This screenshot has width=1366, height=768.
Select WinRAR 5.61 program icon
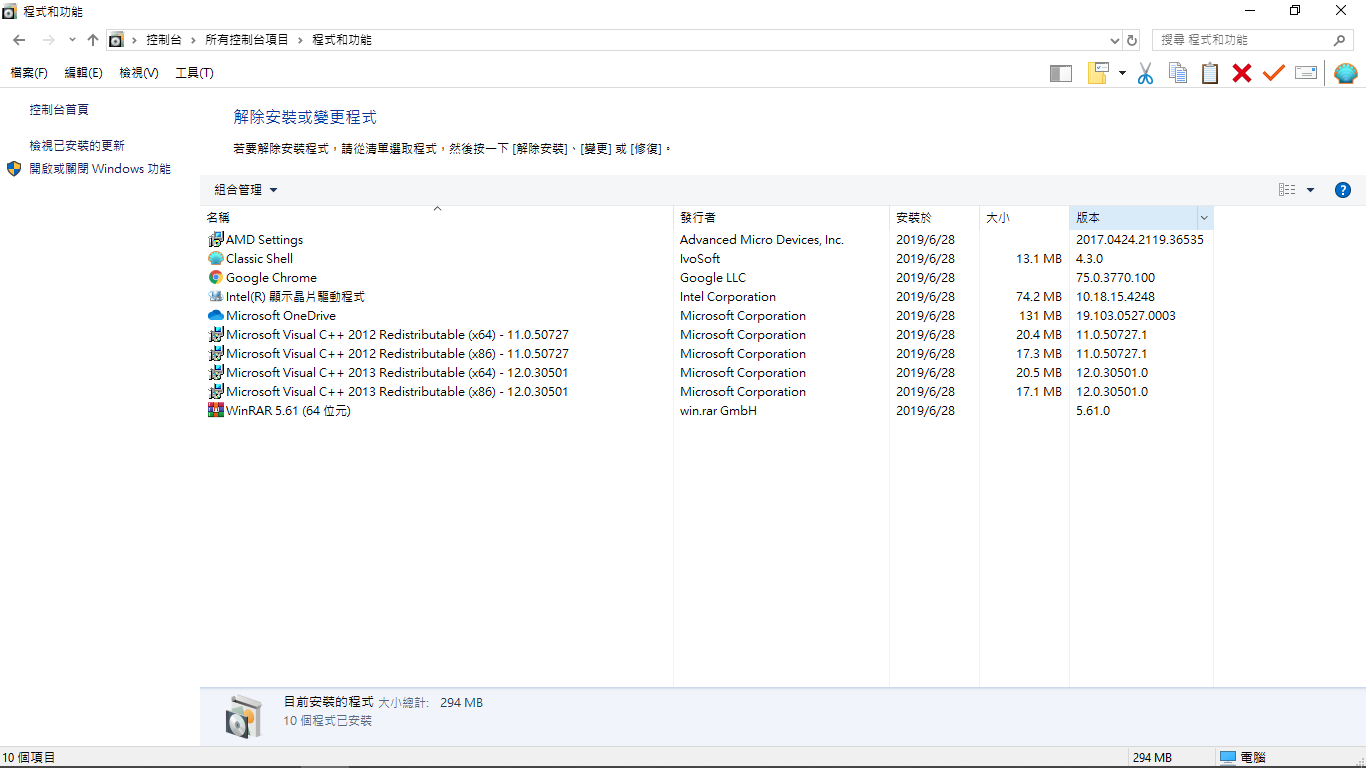[x=216, y=411]
